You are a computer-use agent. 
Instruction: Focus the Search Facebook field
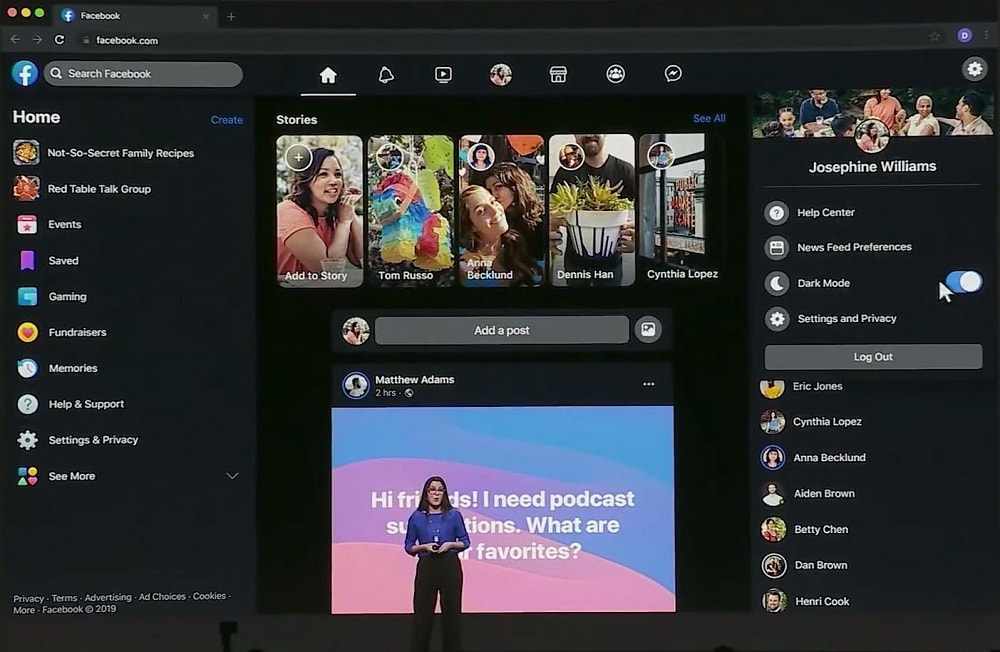click(x=143, y=74)
